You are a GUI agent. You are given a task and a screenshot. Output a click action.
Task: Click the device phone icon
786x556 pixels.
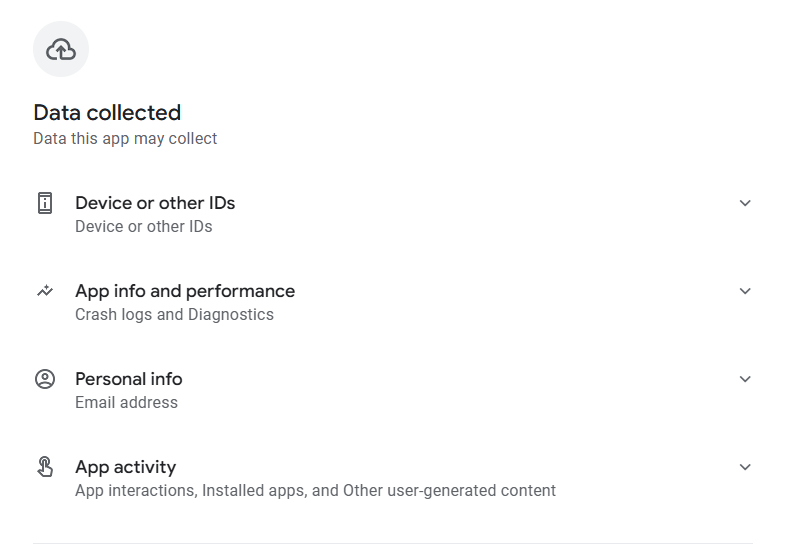44,203
